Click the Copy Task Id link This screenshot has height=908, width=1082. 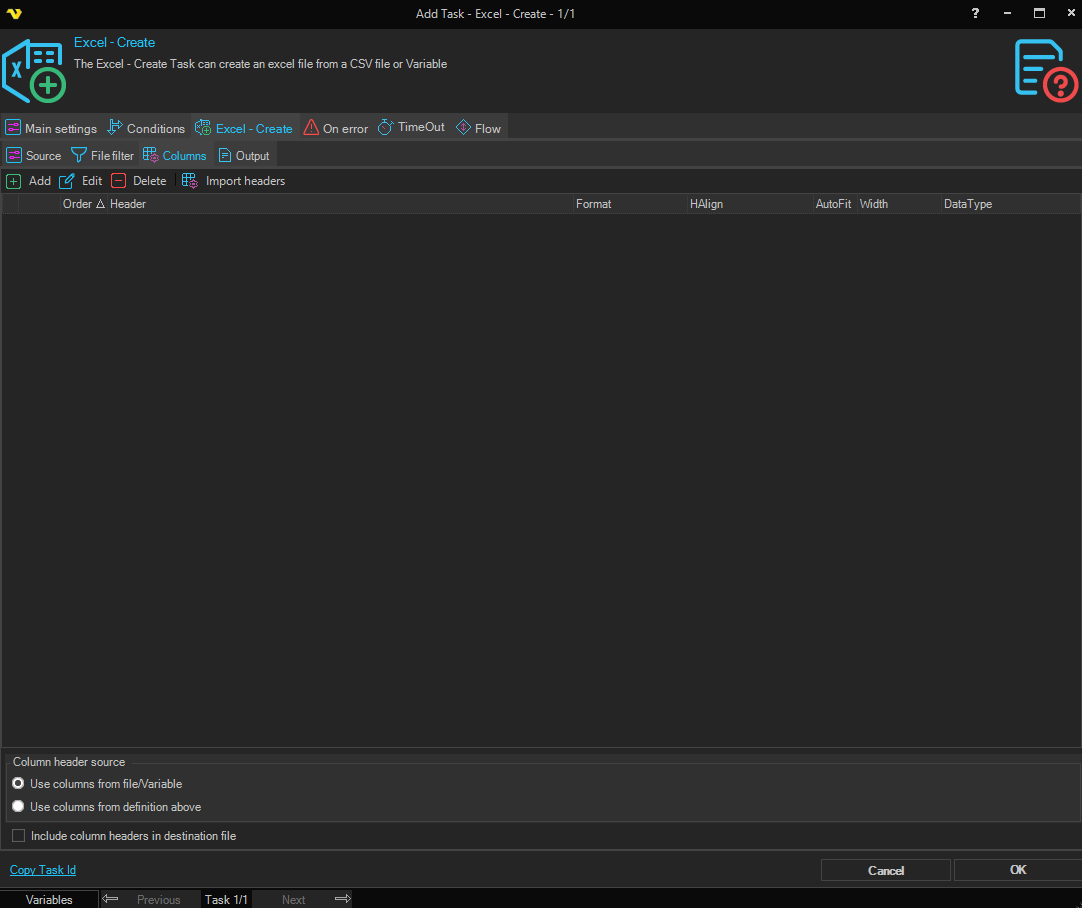[43, 870]
